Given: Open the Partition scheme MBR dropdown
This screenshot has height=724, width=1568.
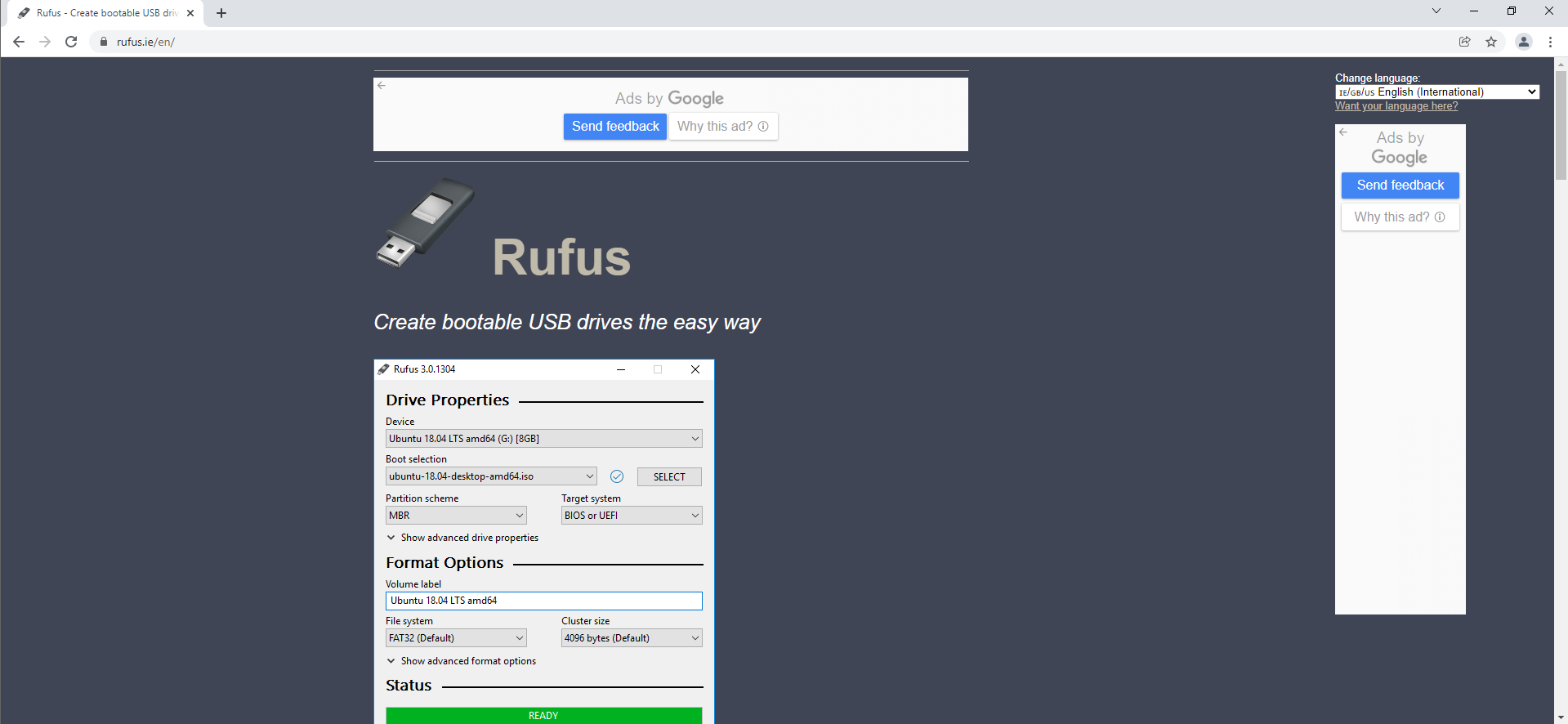Looking at the screenshot, I should point(456,516).
